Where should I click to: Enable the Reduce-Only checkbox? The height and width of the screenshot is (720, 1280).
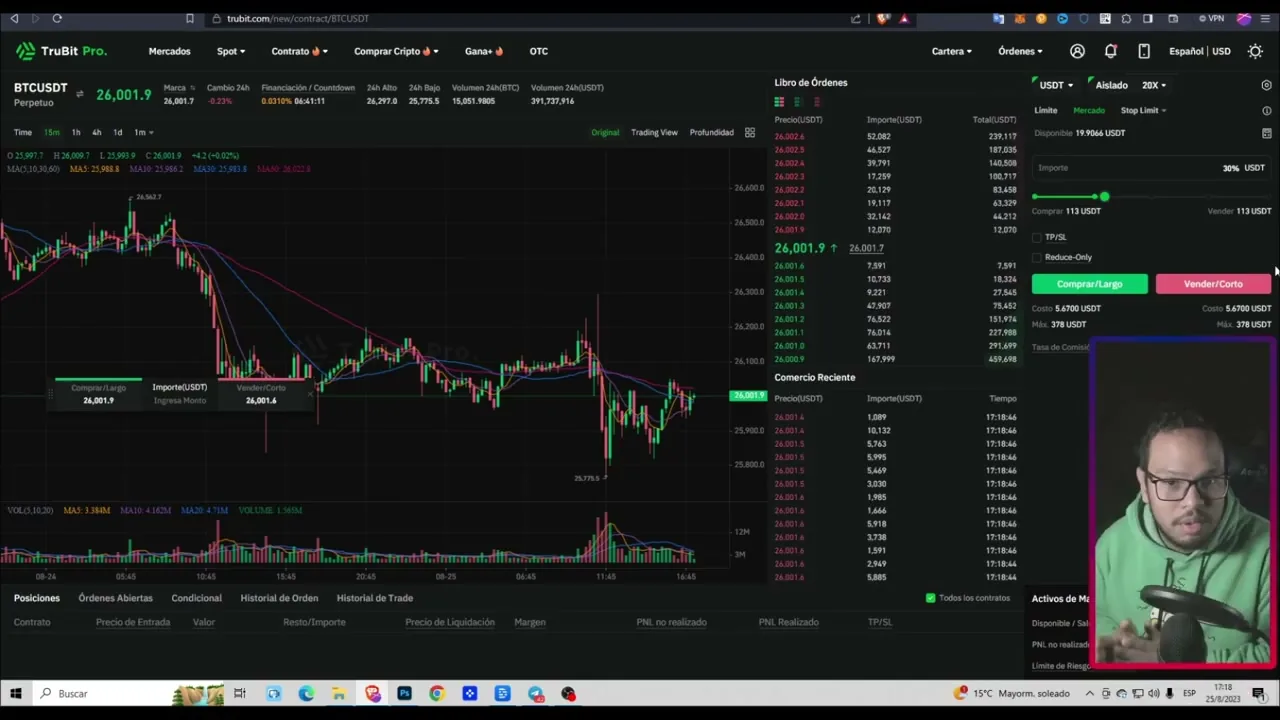click(1037, 258)
